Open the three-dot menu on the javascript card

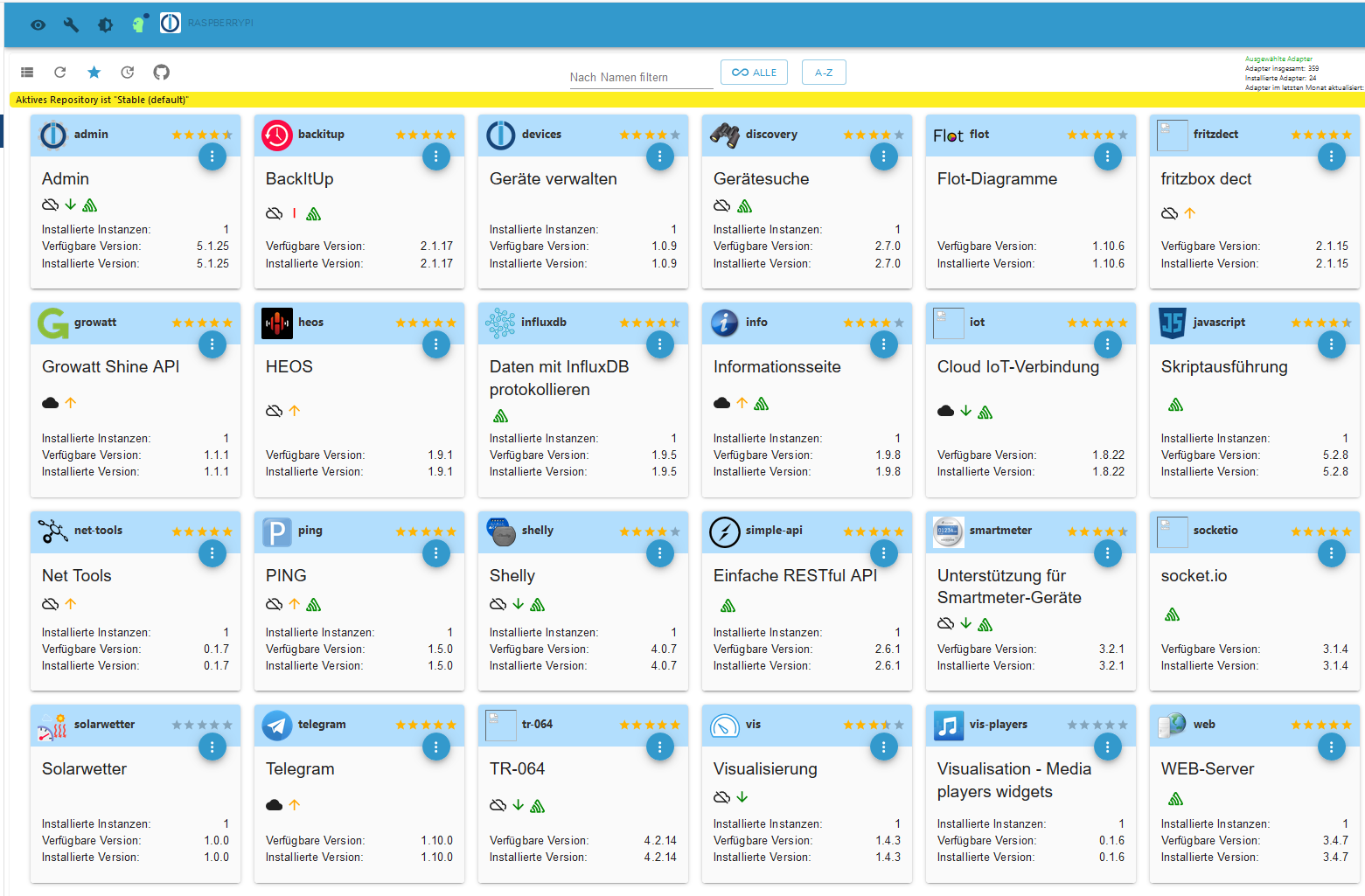coord(1332,344)
